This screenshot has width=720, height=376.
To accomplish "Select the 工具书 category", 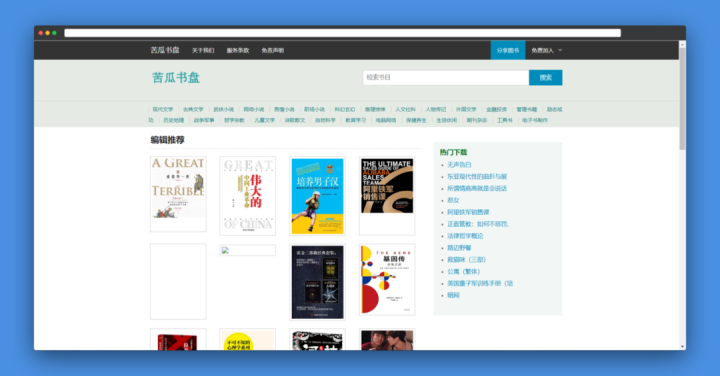I will coord(504,120).
